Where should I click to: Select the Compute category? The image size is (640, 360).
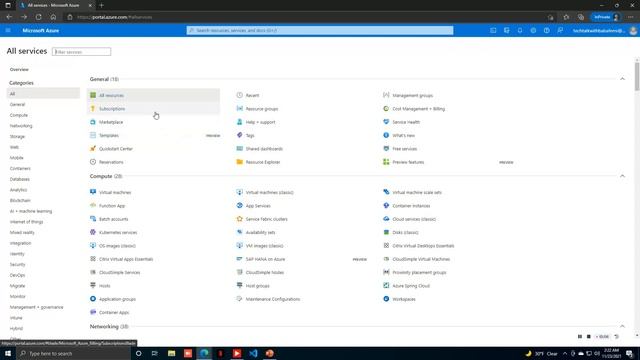(x=19, y=115)
